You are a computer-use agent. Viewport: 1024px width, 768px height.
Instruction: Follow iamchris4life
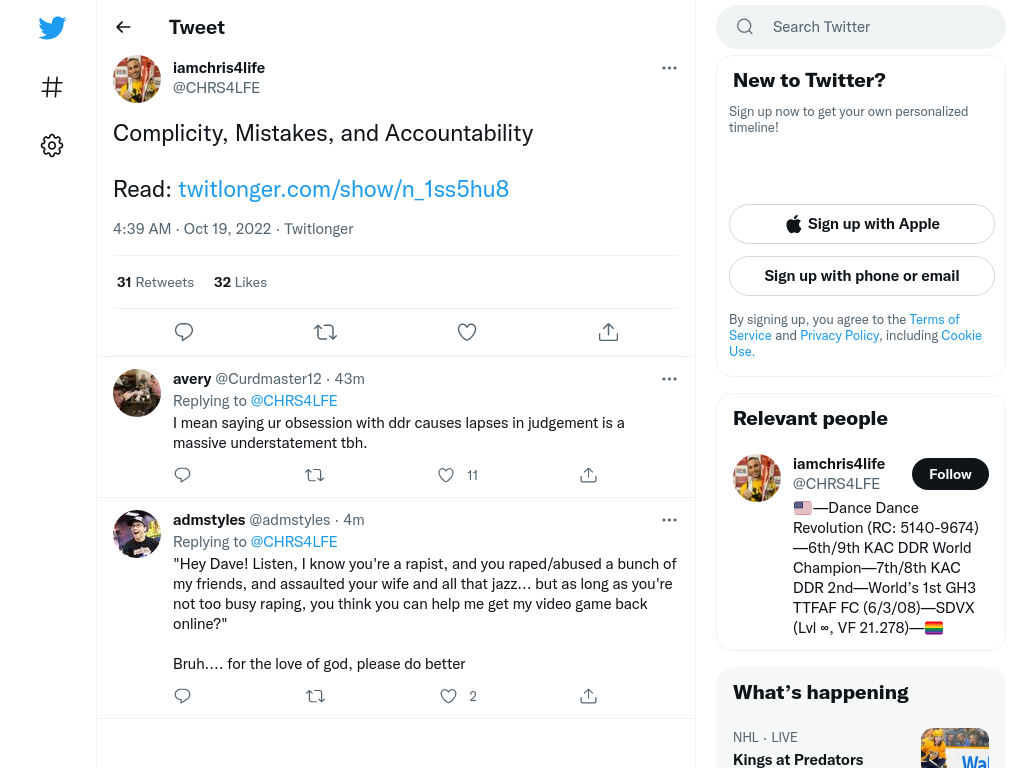click(950, 474)
